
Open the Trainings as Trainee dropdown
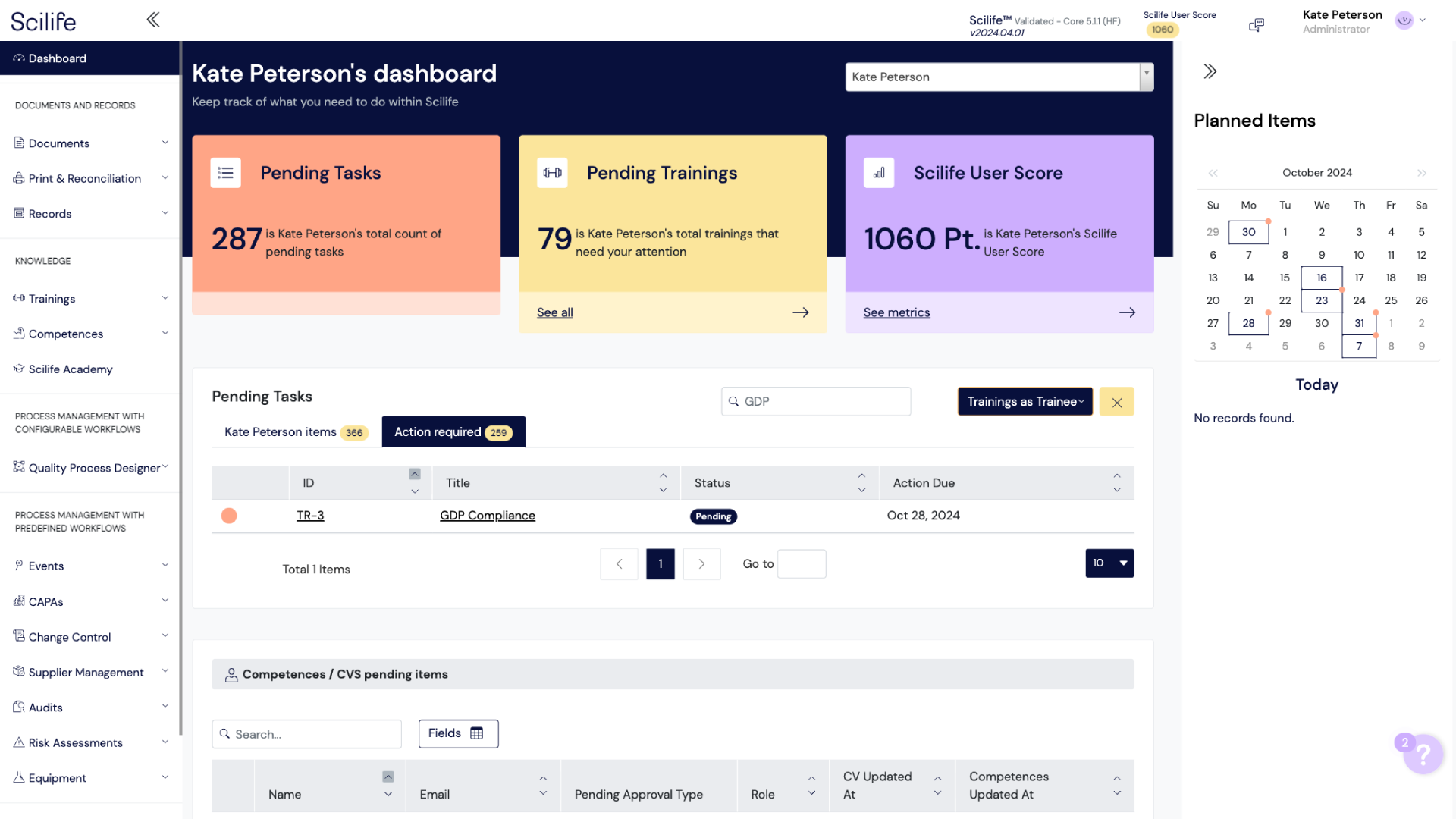point(1025,402)
